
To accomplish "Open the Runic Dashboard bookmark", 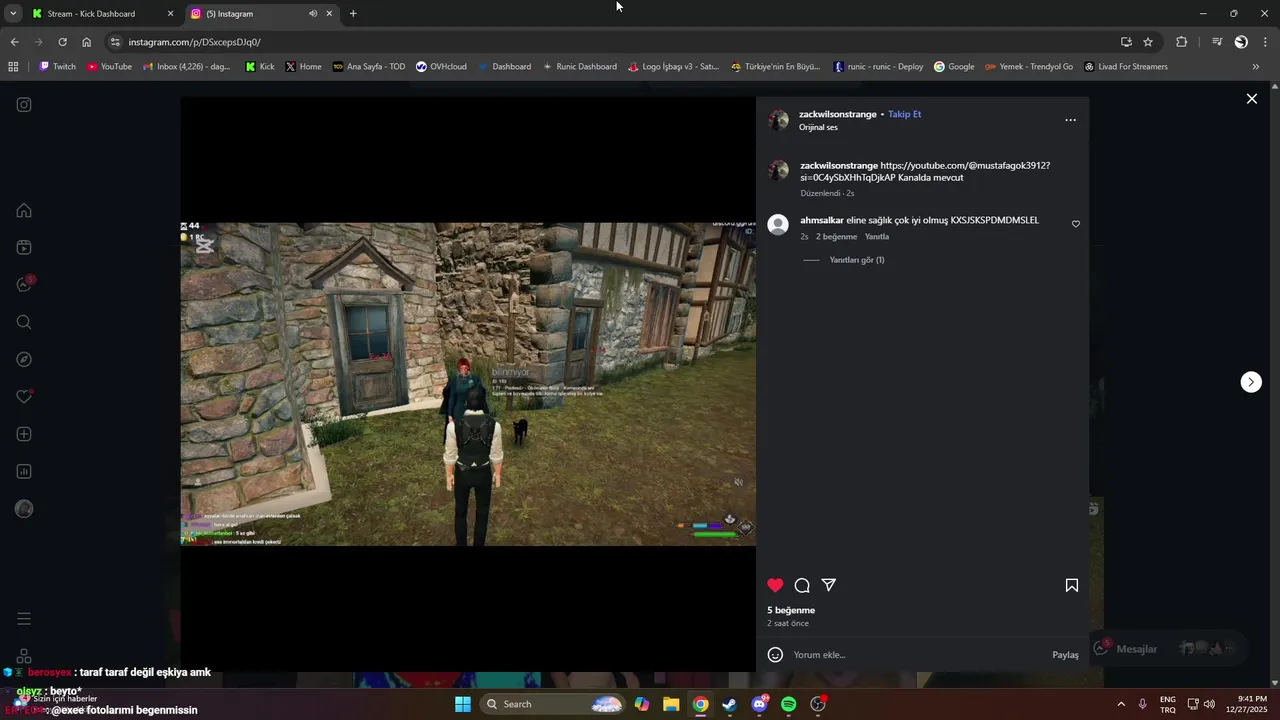I will point(579,67).
